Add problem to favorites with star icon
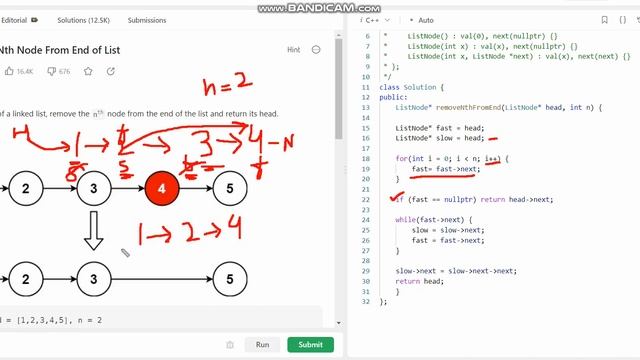Screen dimensions: 640x360 tap(88, 71)
